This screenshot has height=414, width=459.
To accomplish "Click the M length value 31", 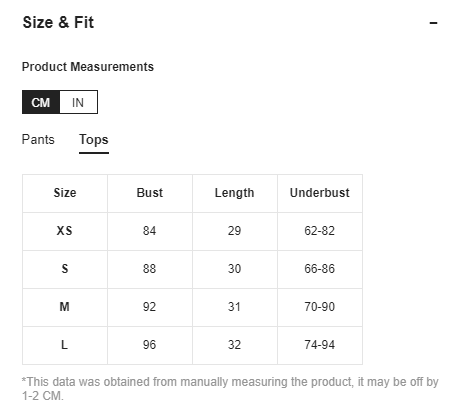I will [234, 307].
